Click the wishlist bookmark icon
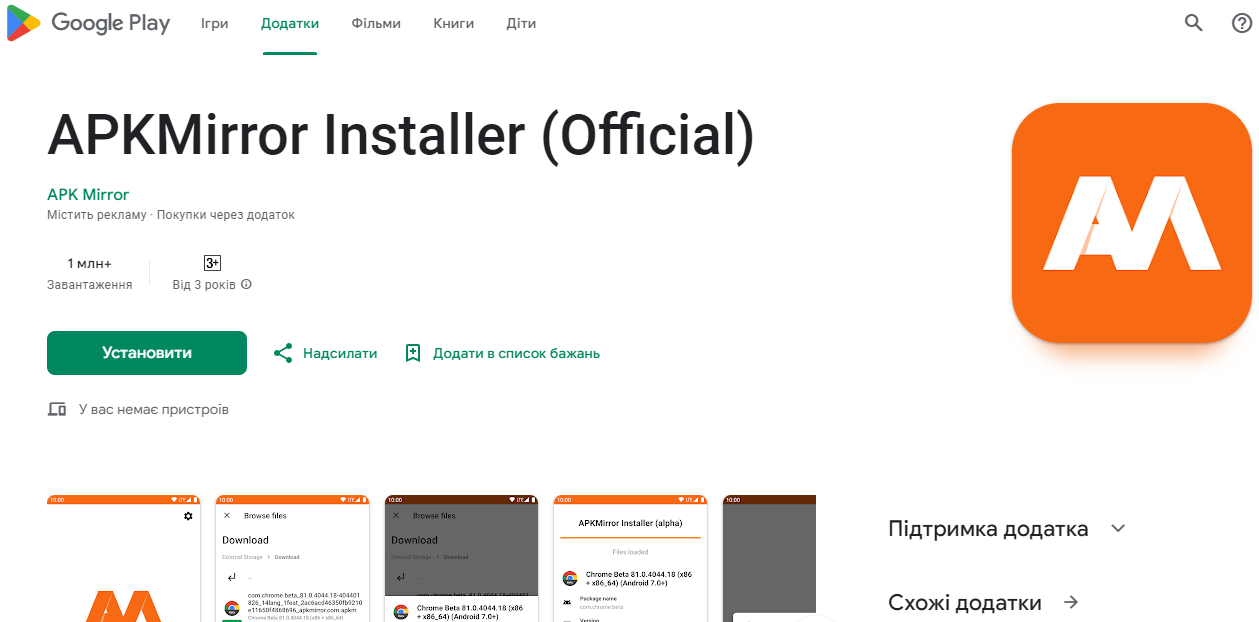This screenshot has width=1259, height=622. 413,353
